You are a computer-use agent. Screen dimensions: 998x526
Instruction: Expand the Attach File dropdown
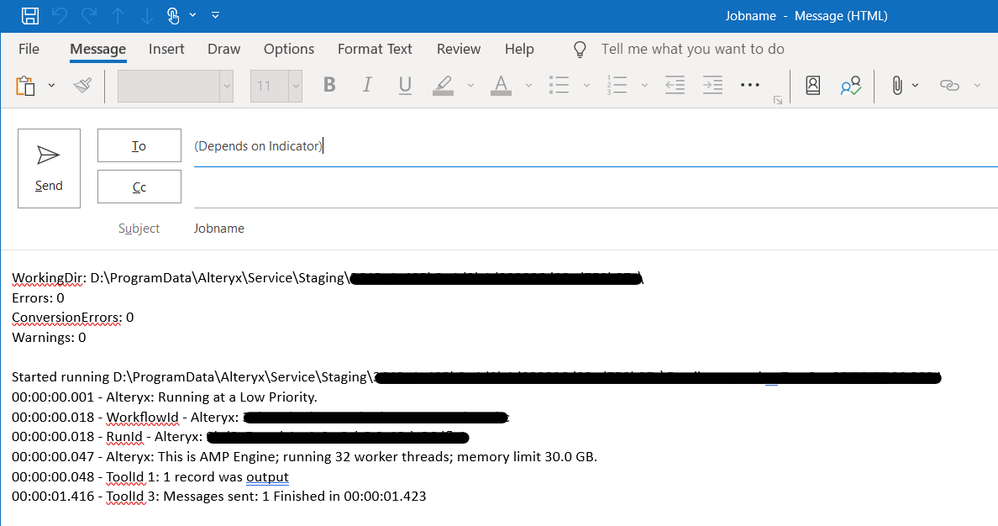pos(915,85)
